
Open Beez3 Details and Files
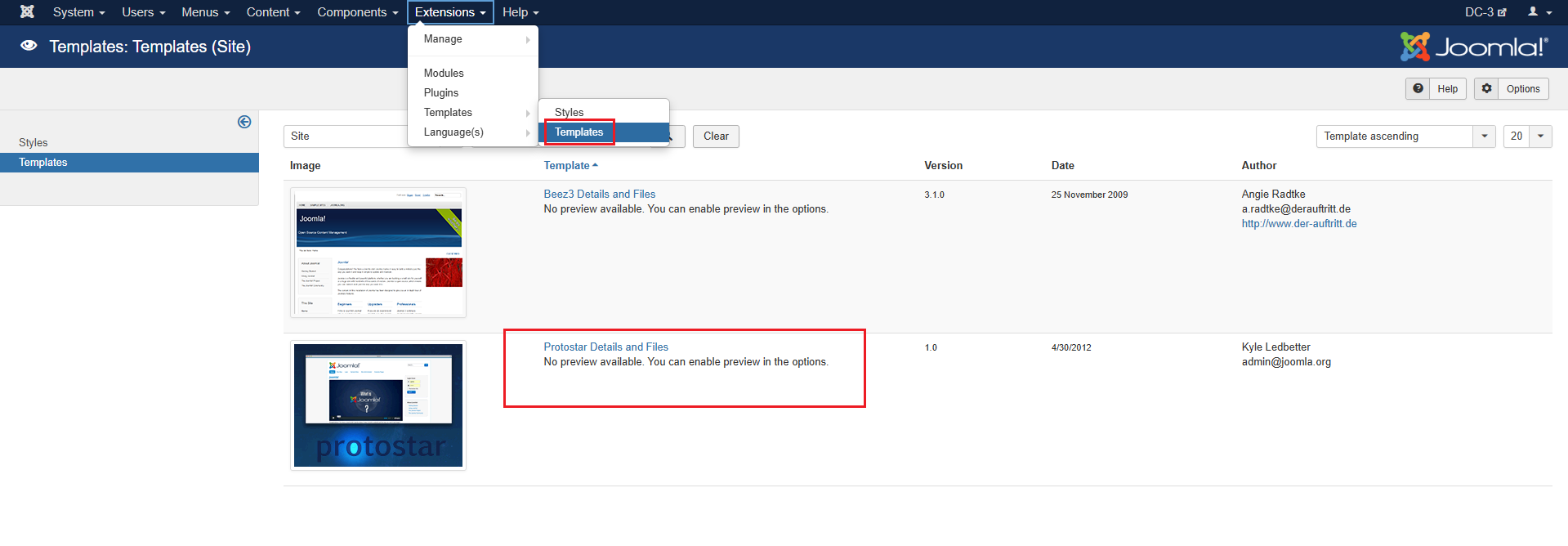600,194
